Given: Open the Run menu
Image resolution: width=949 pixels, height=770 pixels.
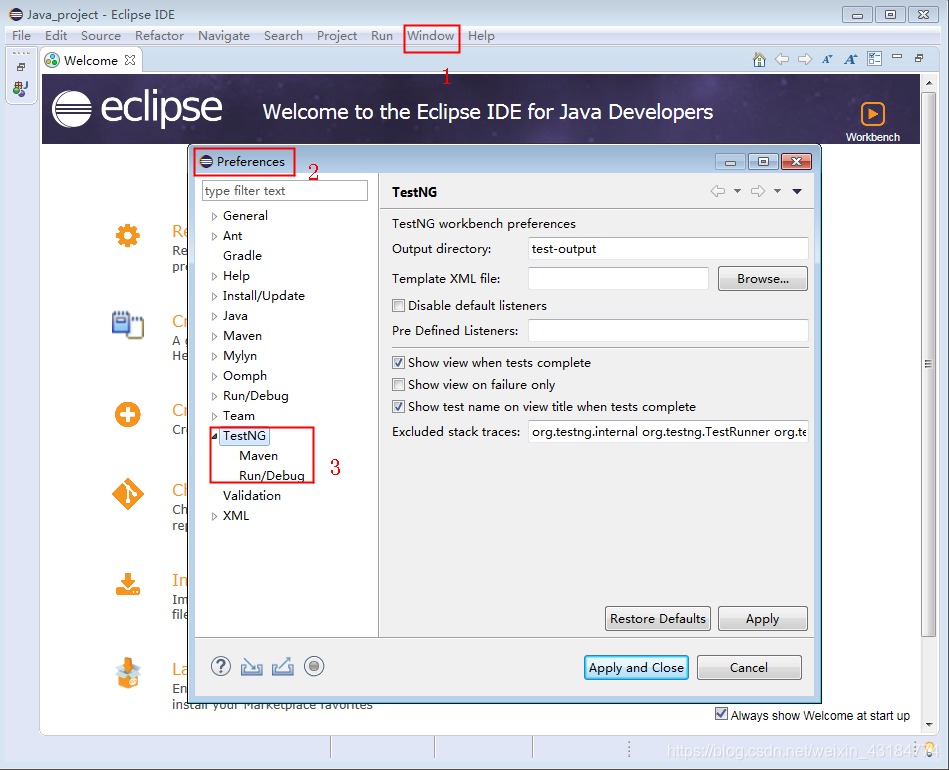Looking at the screenshot, I should pyautogui.click(x=382, y=36).
